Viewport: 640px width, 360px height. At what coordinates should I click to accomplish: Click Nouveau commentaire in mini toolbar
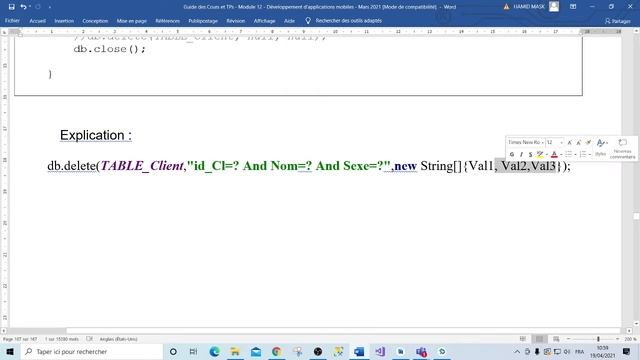pyautogui.click(x=622, y=149)
